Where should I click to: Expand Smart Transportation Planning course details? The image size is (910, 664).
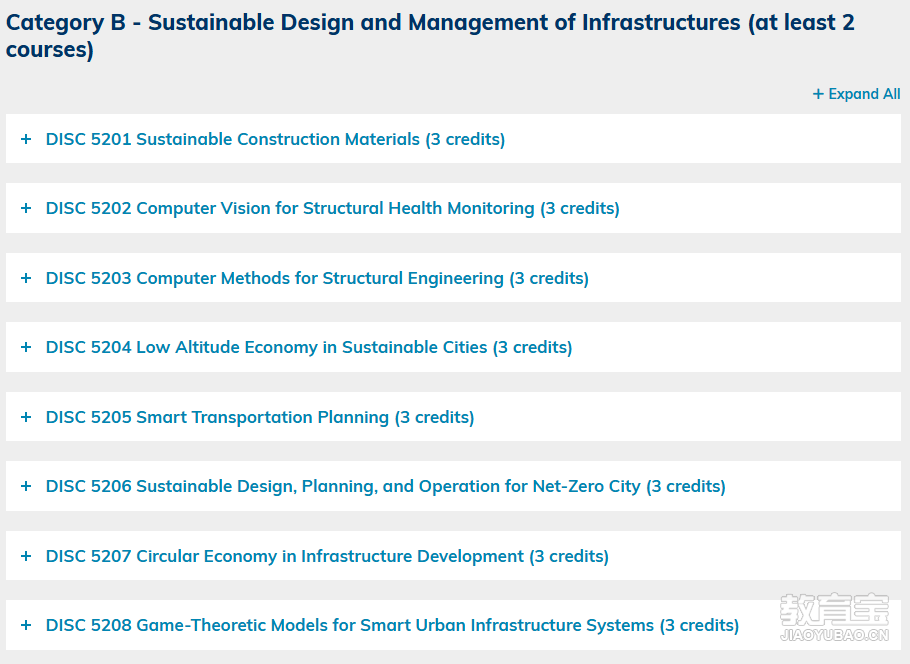pyautogui.click(x=260, y=417)
